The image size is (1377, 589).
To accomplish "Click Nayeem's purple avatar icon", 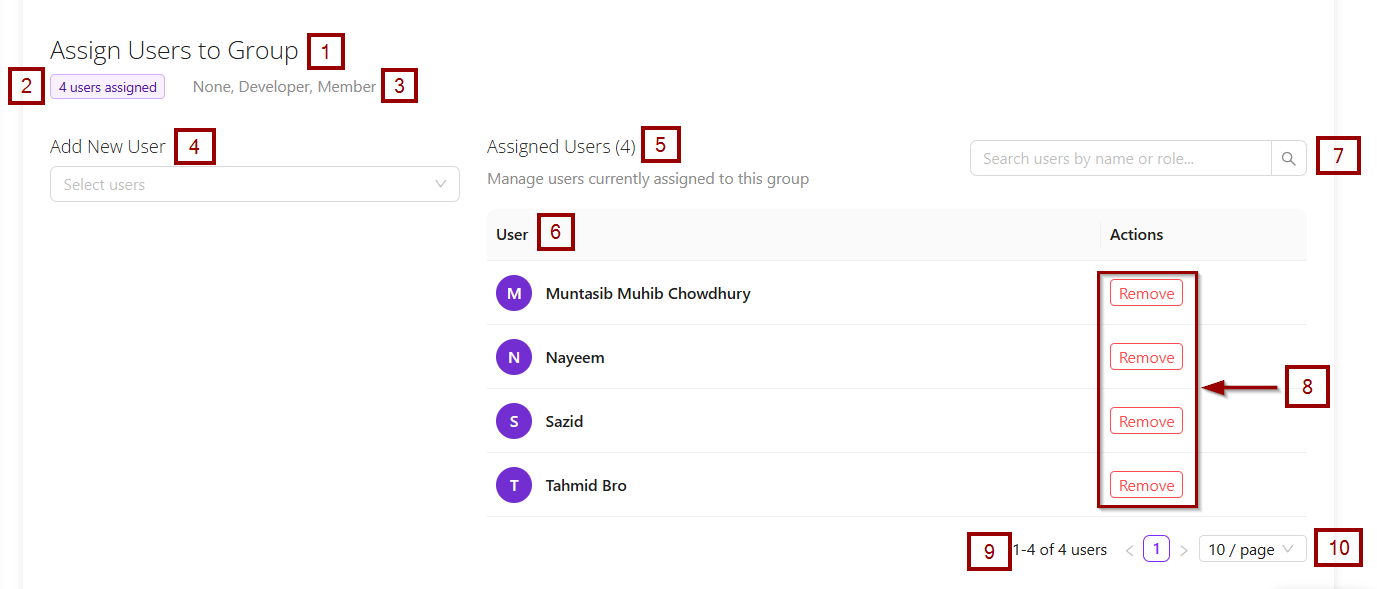I will click(514, 357).
